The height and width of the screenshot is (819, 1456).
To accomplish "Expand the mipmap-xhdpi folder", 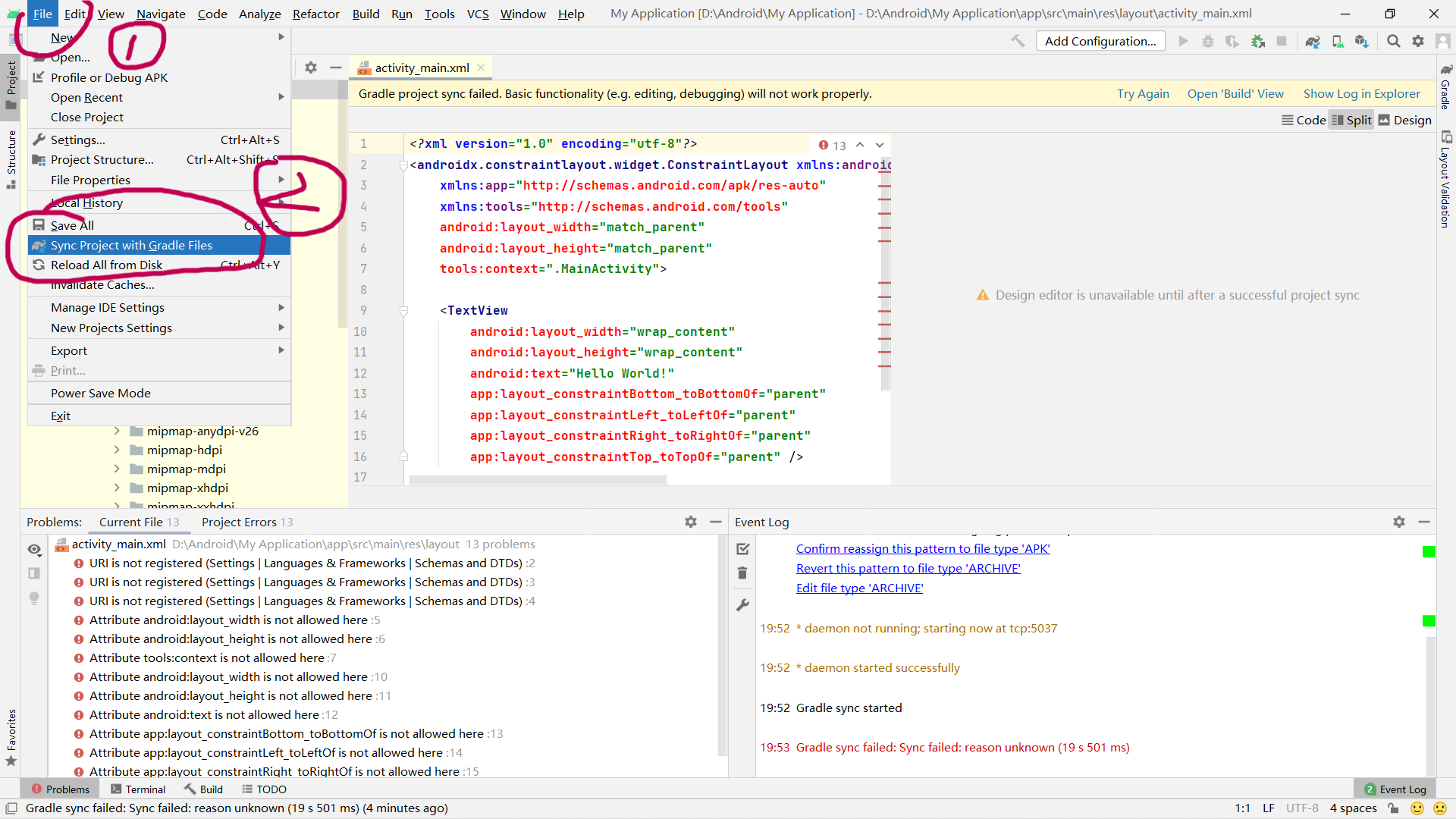I will [x=117, y=488].
